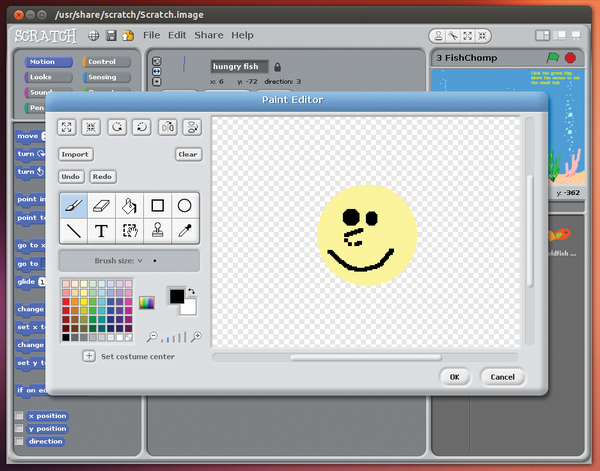The height and width of the screenshot is (471, 600).
Task: Open the Share menu
Action: [209, 35]
